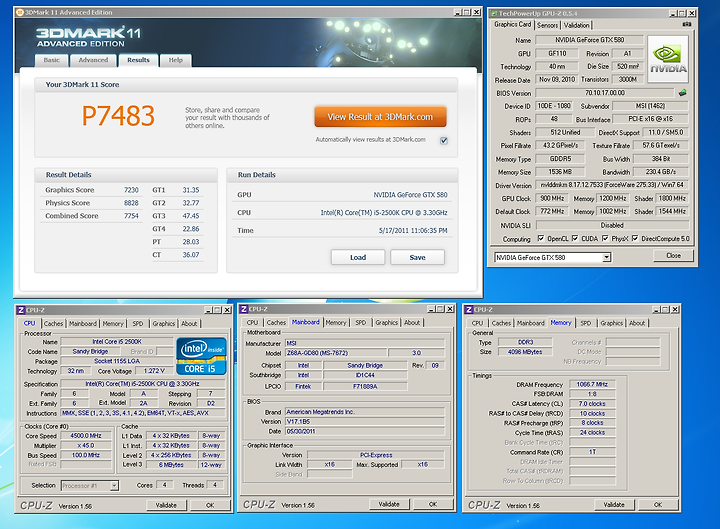Click the CPU-Z icon of the Memory window
The width and height of the screenshot is (720, 529).
[469, 310]
